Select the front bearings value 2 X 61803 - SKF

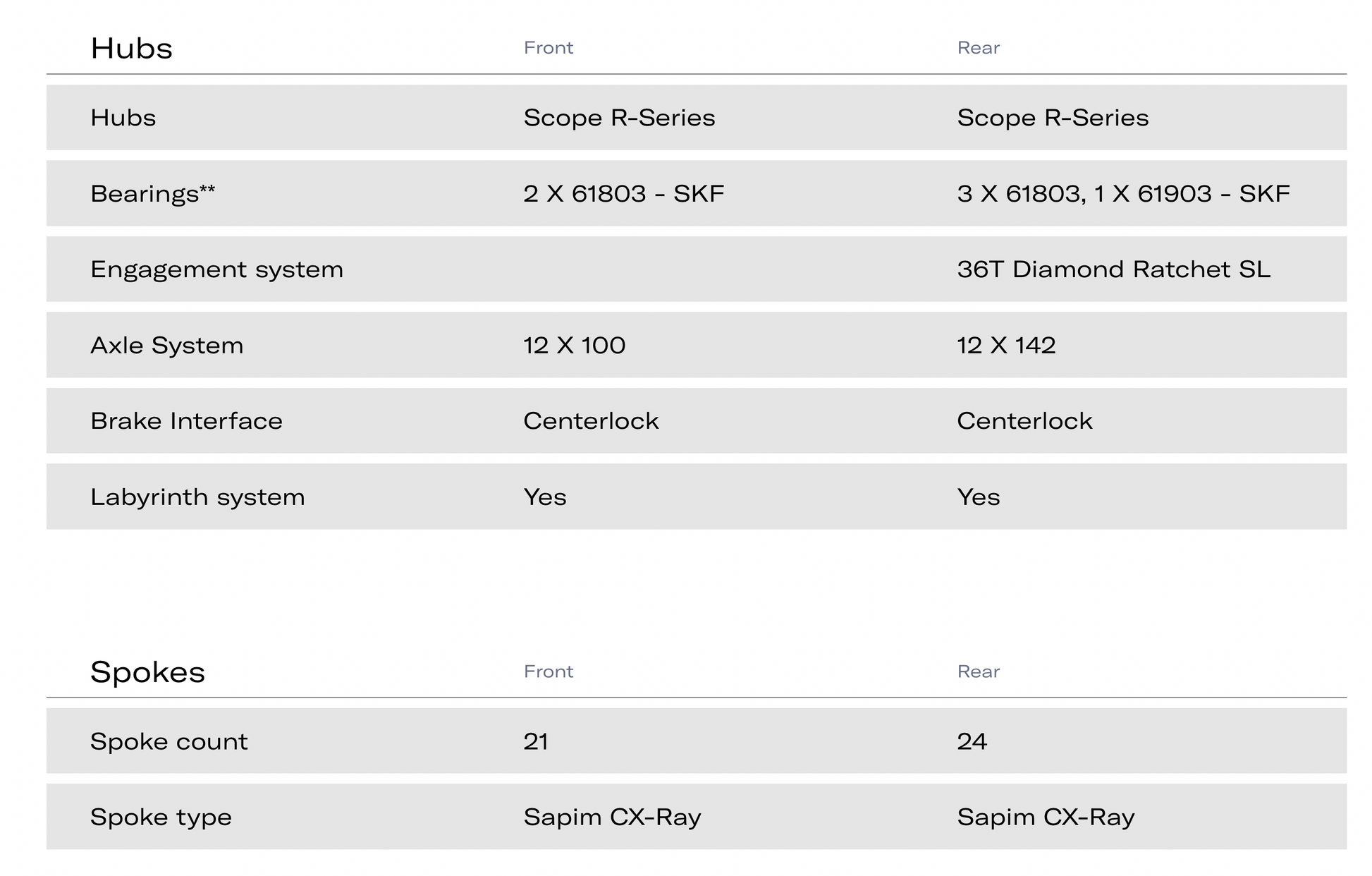623,193
